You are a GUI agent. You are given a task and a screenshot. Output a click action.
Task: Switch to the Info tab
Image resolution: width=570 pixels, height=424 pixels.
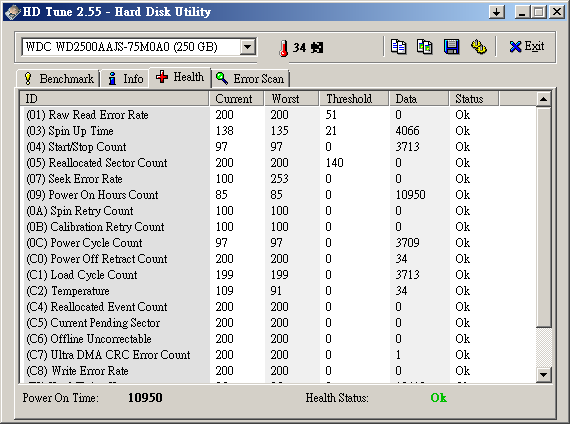point(125,79)
